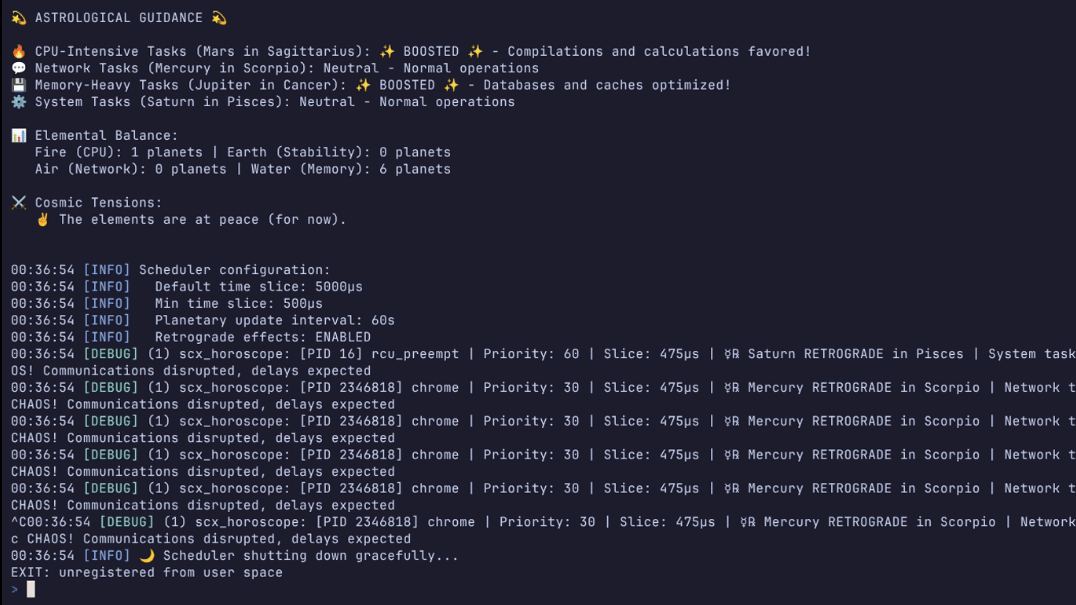The image size is (1076, 605).
Task: Click the star emoji after ASTROLOGICAL GUIDANCE title
Action: [x=219, y=18]
